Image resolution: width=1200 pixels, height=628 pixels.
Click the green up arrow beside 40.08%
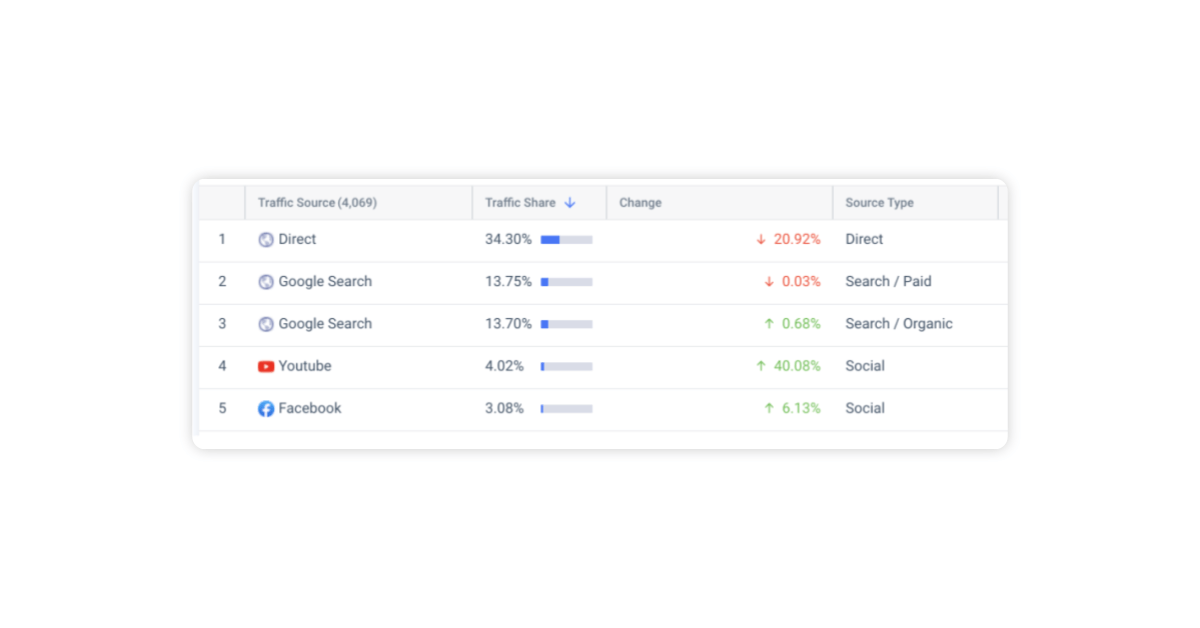[x=760, y=366]
